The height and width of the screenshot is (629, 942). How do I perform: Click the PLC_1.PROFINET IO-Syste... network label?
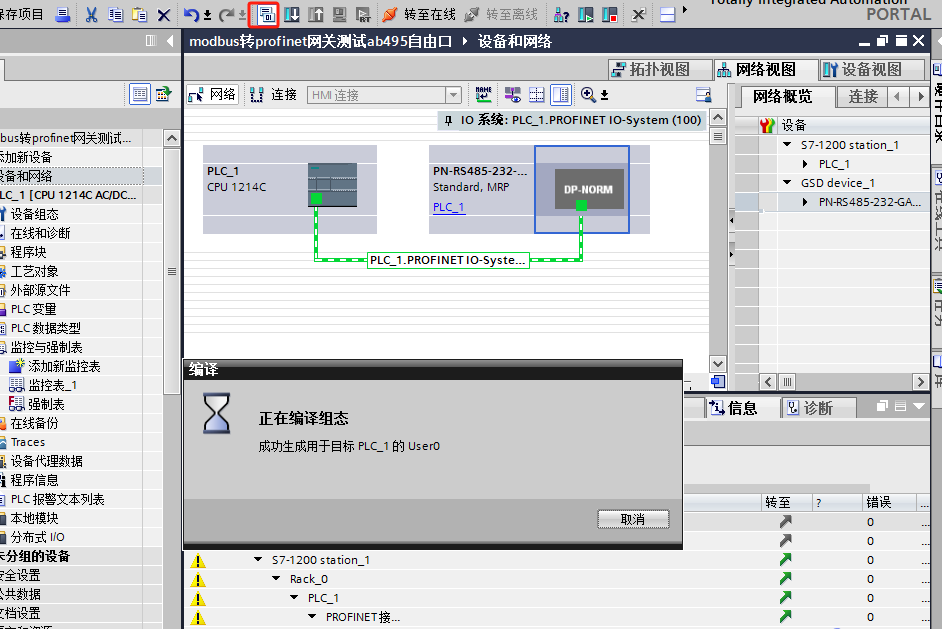[448, 260]
